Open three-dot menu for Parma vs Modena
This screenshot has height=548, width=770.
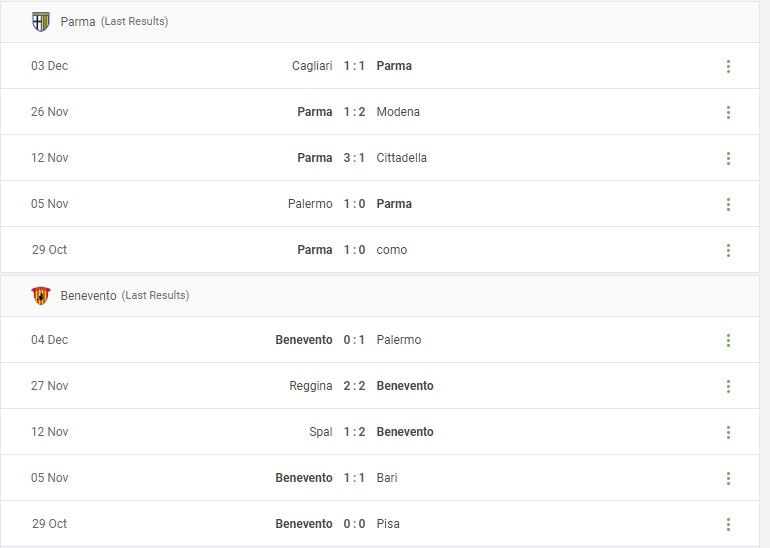[x=728, y=112]
